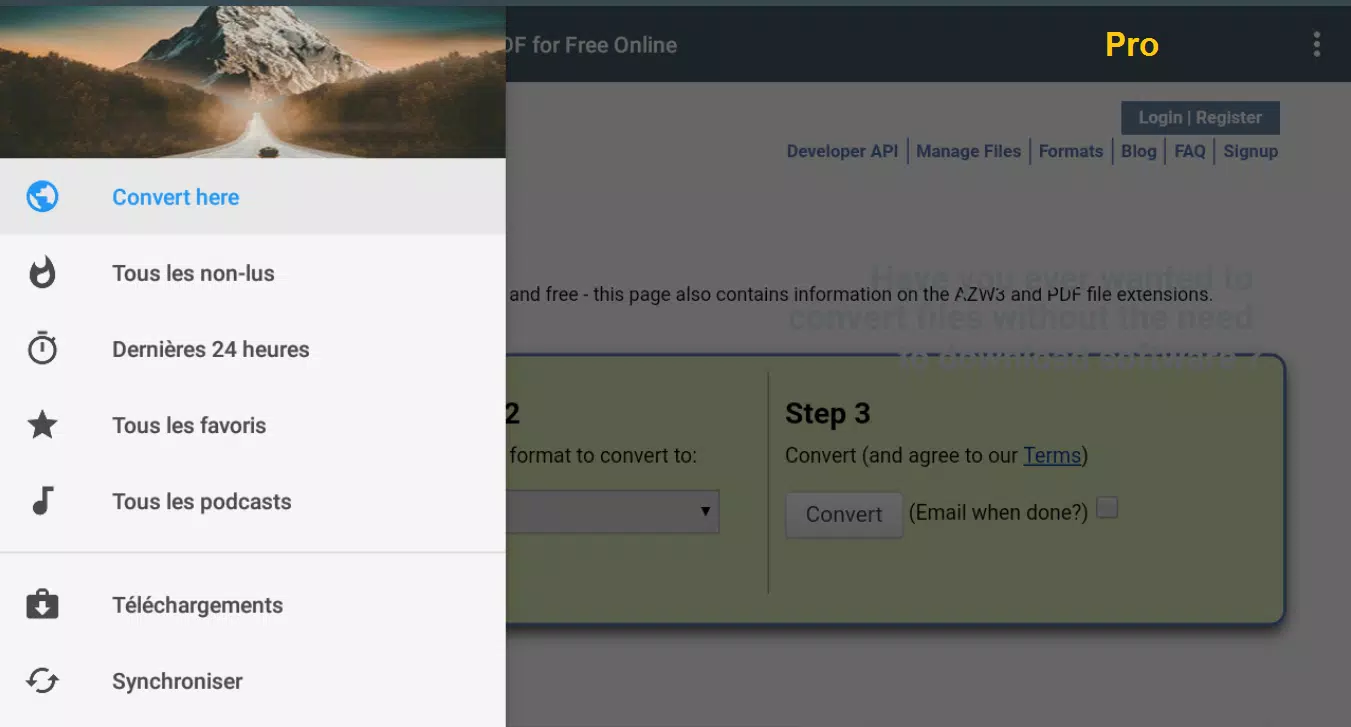Click the Login | Register button
The width and height of the screenshot is (1351, 727).
point(1200,117)
